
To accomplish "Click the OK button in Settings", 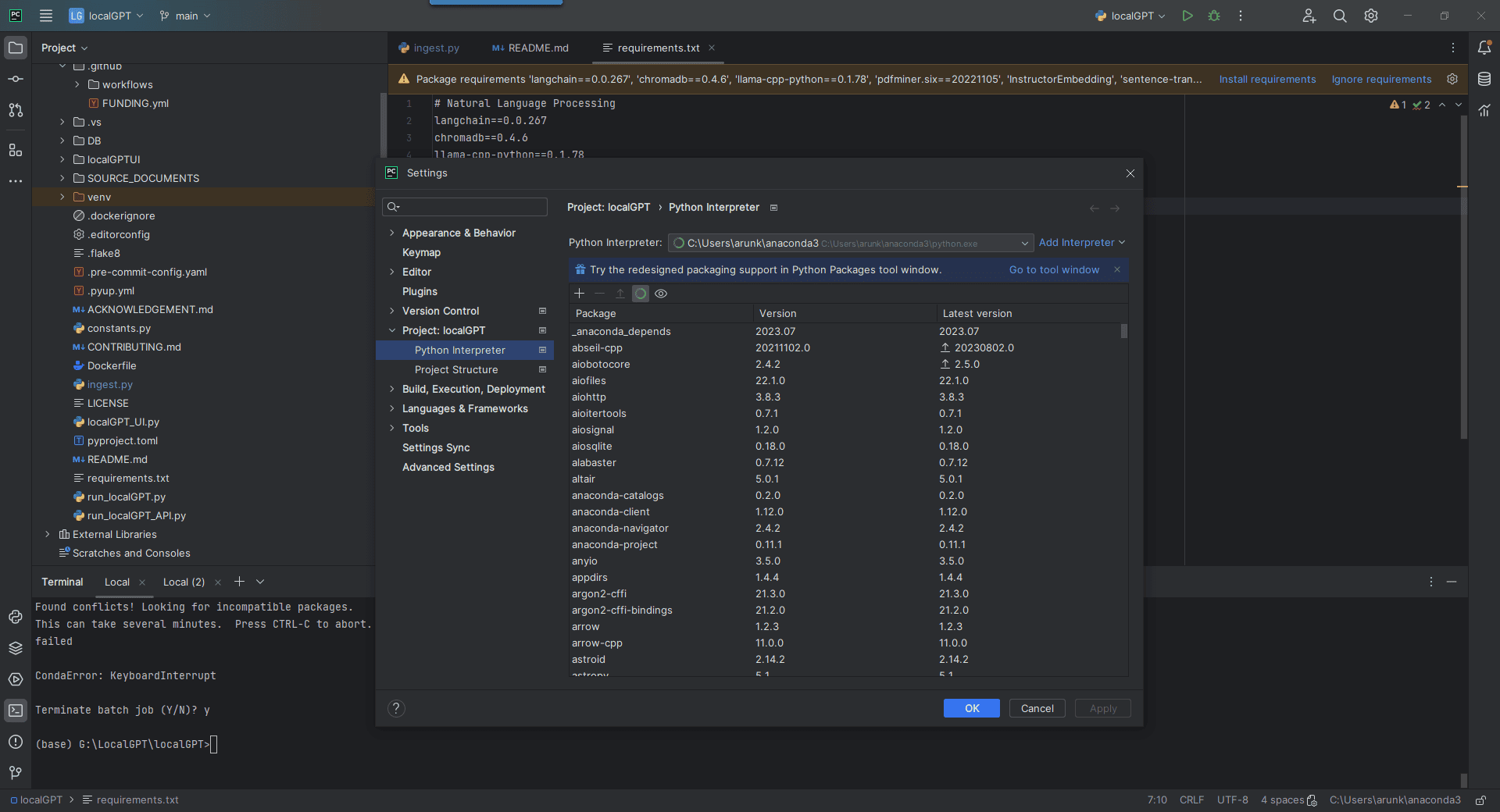I will 972,708.
